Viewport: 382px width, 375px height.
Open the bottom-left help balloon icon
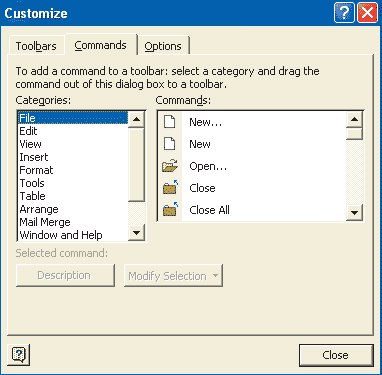pyautogui.click(x=19, y=355)
